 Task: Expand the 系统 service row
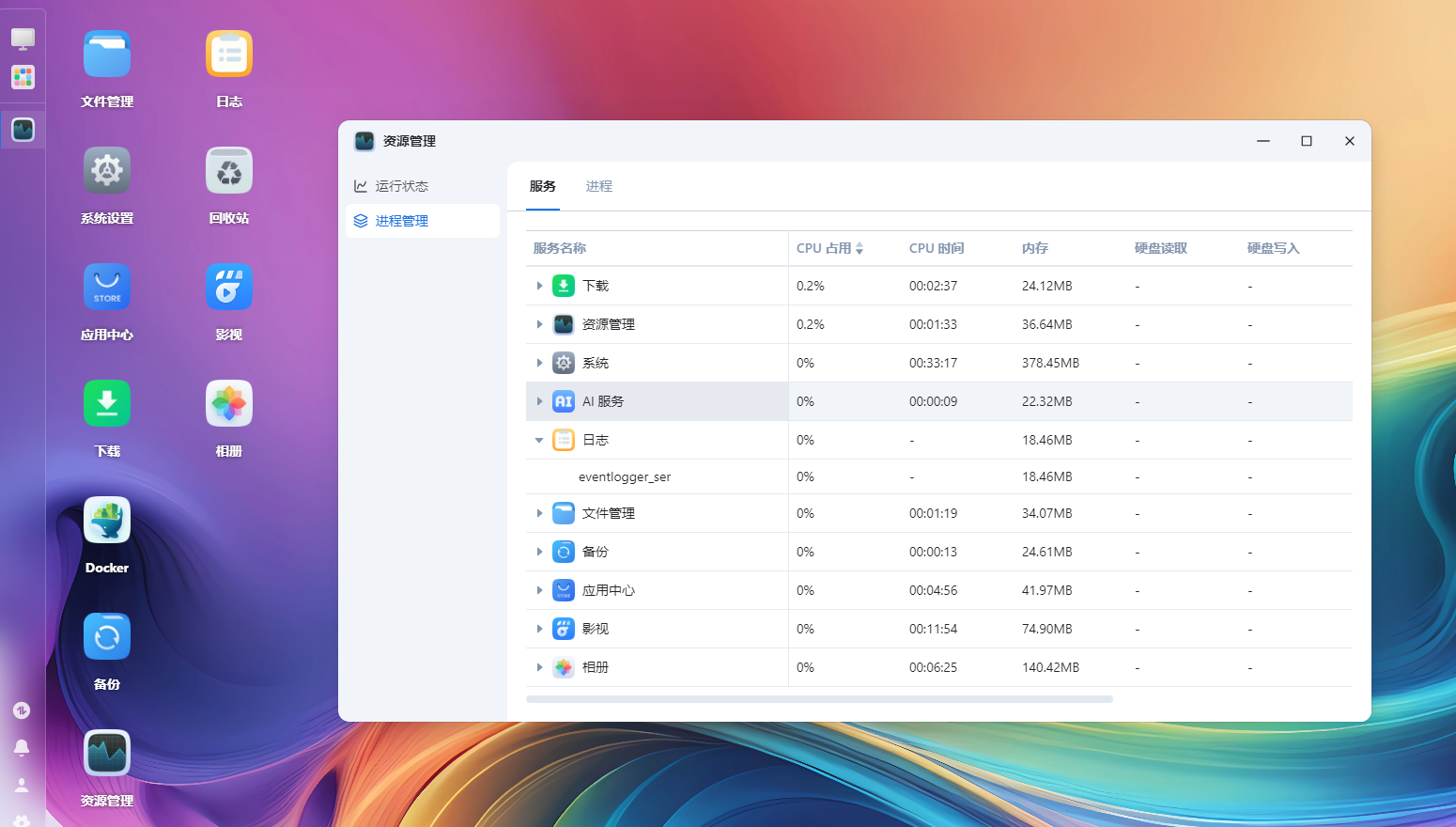(539, 363)
